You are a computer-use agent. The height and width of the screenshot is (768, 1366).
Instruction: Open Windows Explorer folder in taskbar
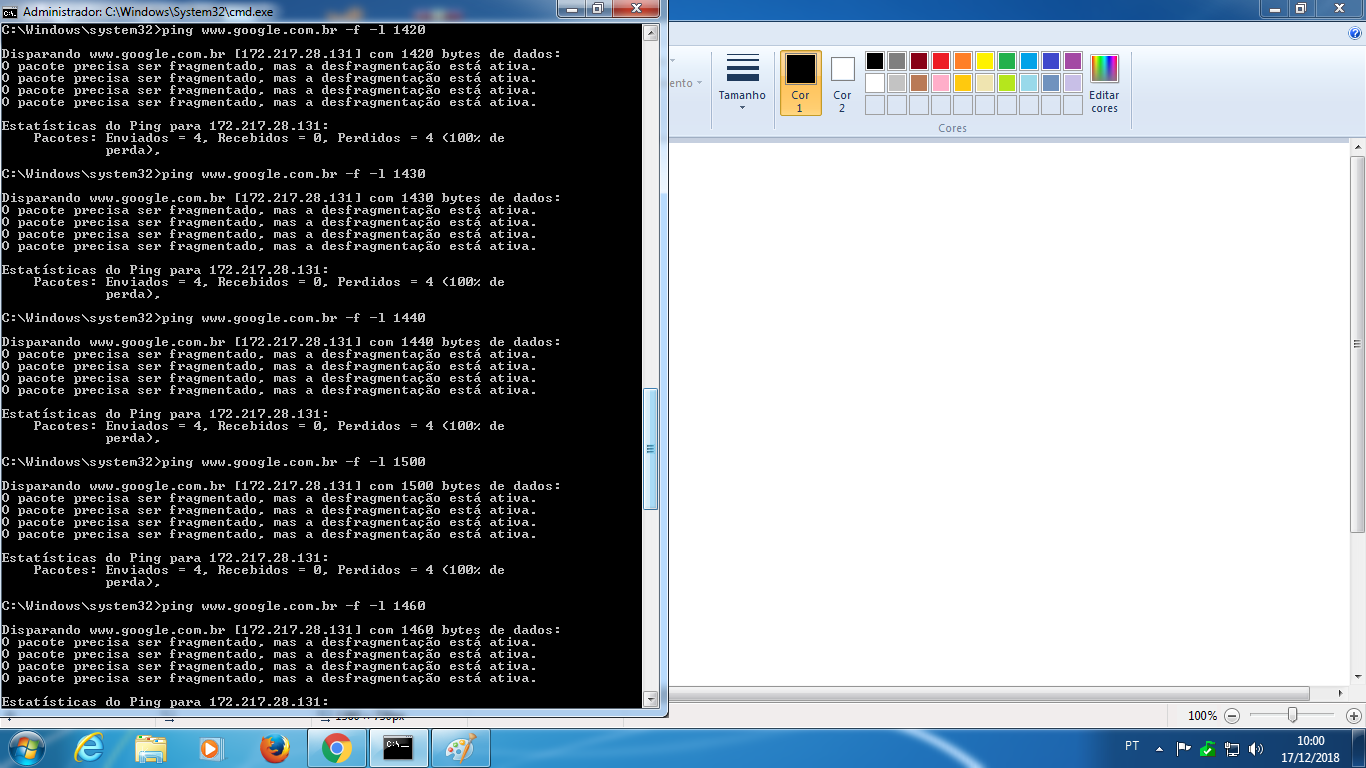click(x=151, y=748)
